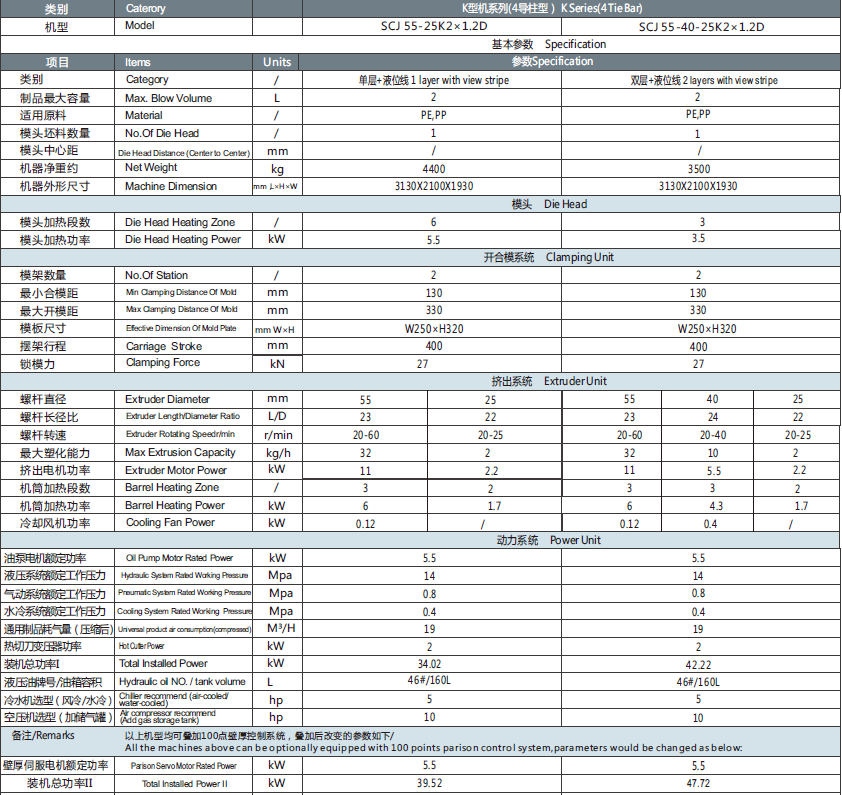Image resolution: width=842 pixels, height=795 pixels.
Task: Click the SCJ 55-40-25K2×1.2D model cell
Action: click(x=700, y=27)
